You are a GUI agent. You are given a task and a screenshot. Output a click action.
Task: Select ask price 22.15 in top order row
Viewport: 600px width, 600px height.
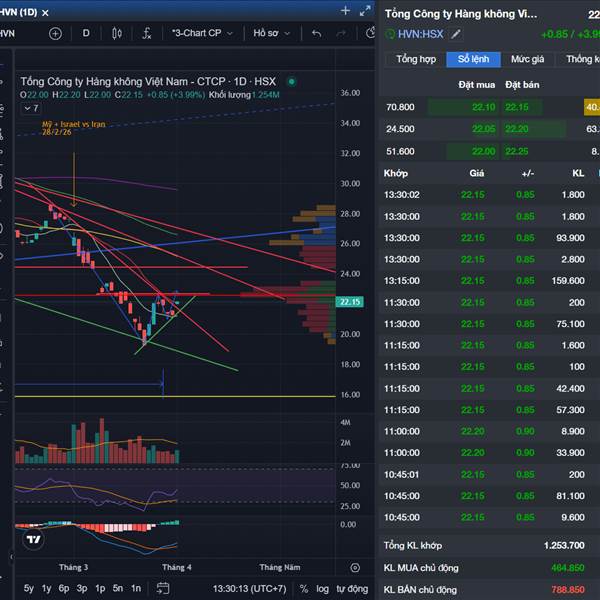[517, 107]
